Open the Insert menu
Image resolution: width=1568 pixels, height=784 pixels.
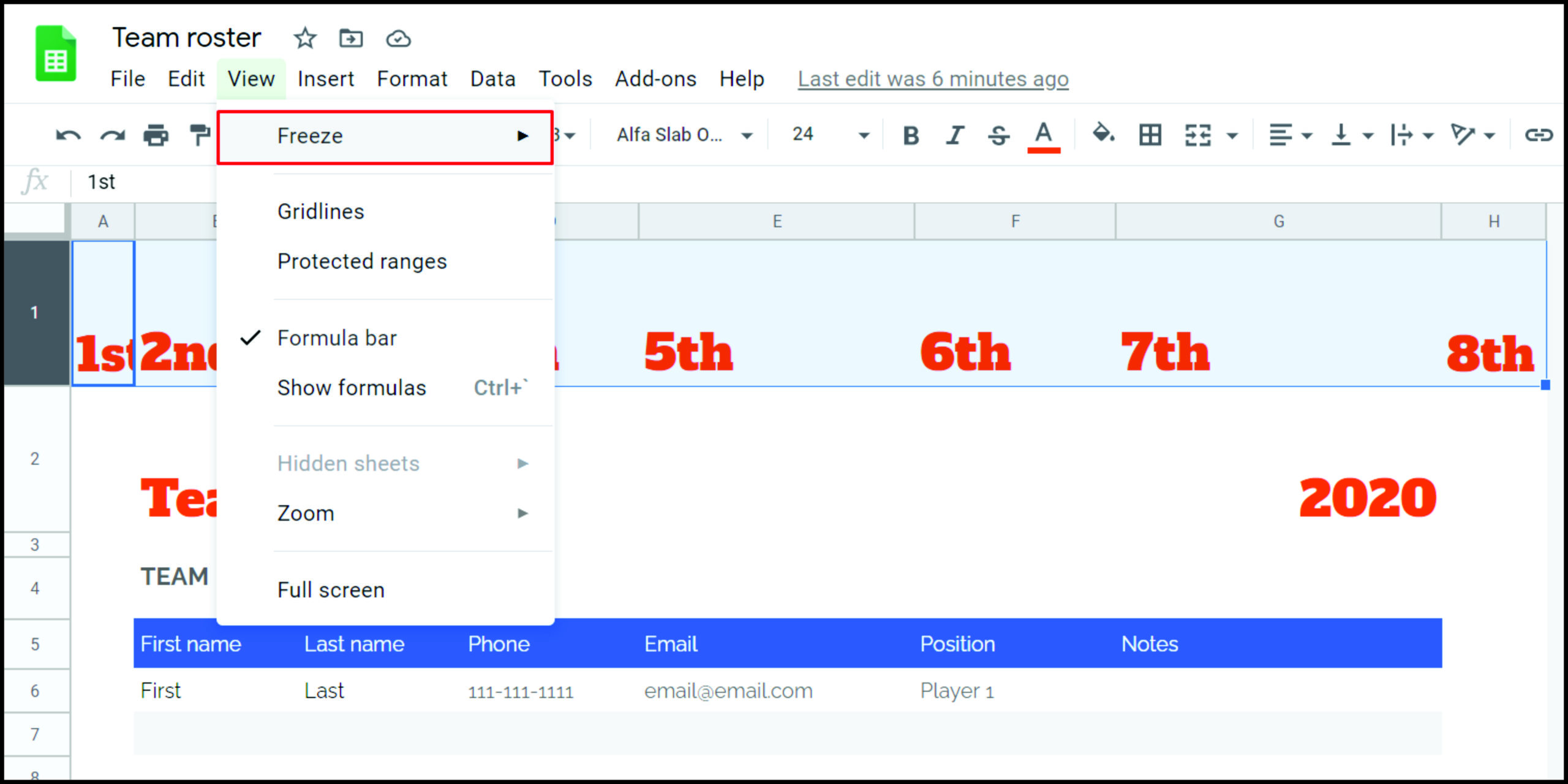(325, 79)
